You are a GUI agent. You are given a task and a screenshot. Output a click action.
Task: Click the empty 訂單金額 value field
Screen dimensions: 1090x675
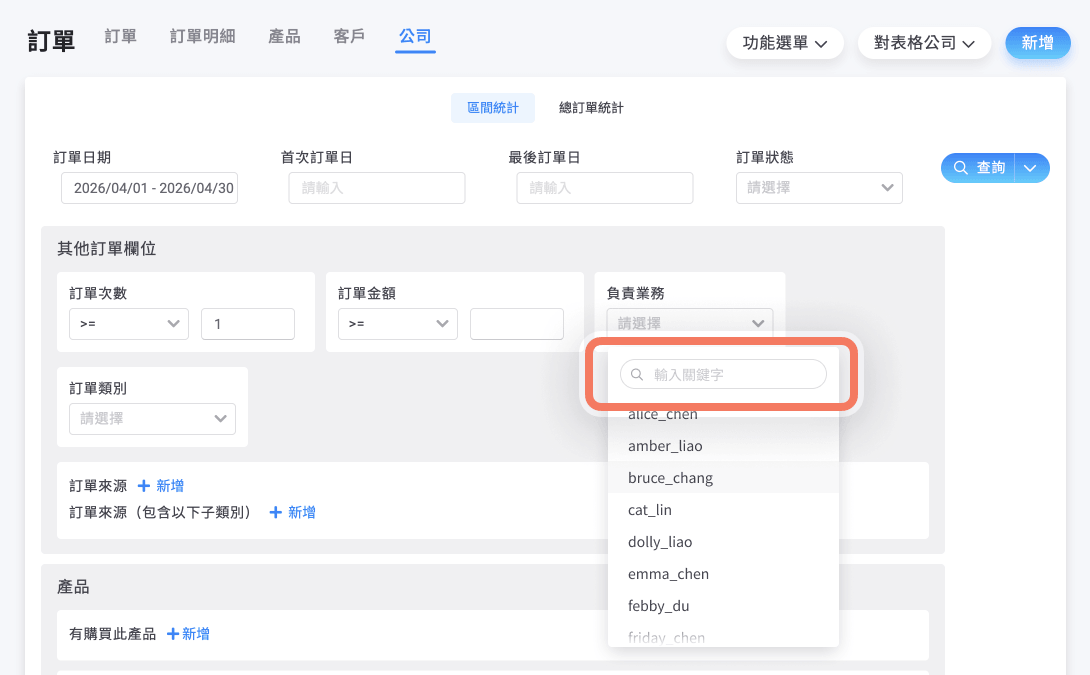516,324
